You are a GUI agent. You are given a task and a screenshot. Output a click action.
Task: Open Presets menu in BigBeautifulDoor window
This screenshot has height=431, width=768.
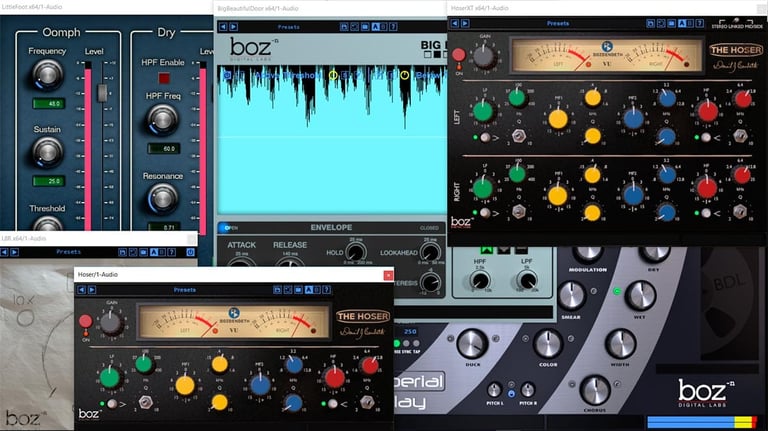288,27
